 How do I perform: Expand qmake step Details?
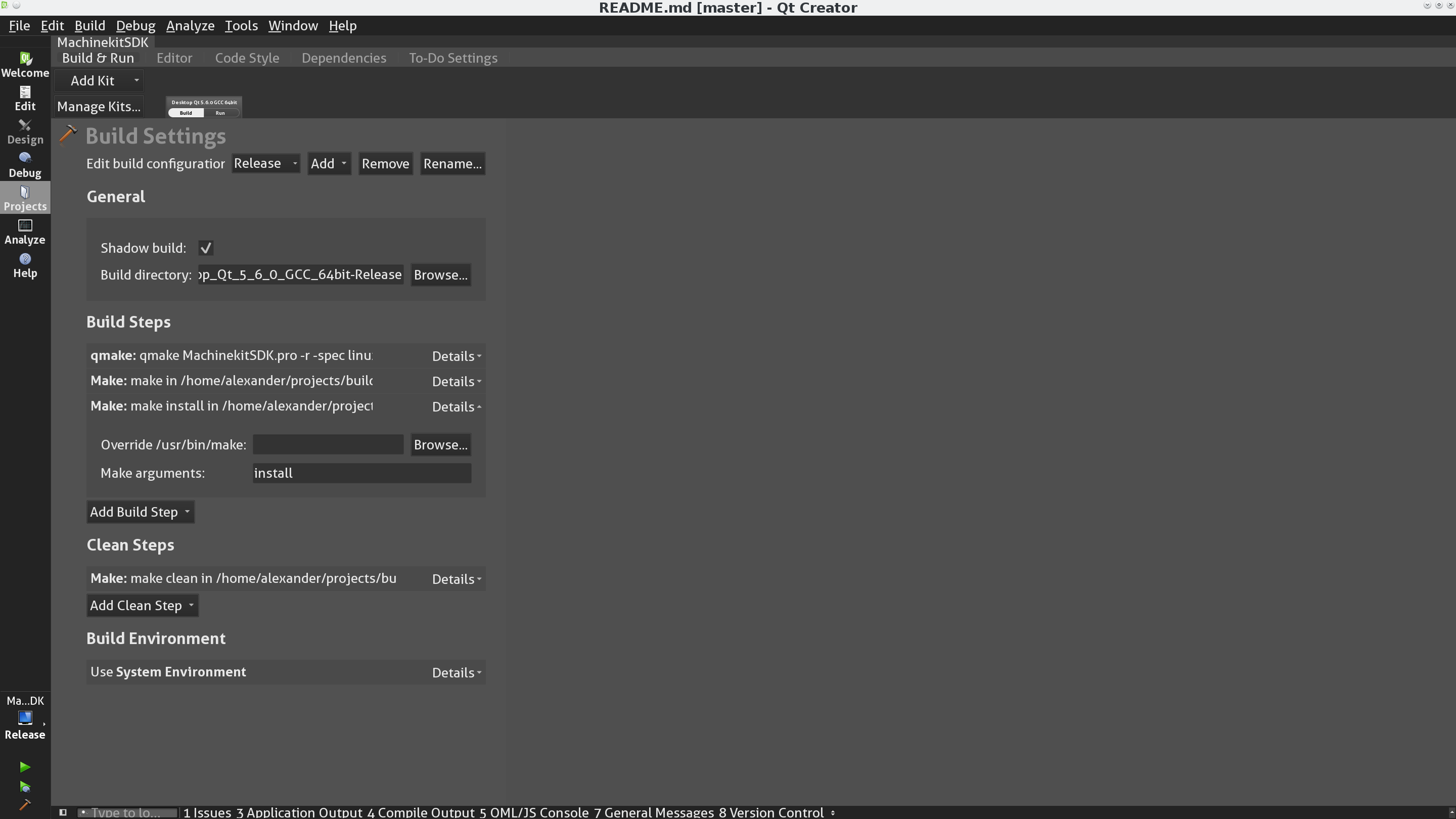[x=456, y=356]
